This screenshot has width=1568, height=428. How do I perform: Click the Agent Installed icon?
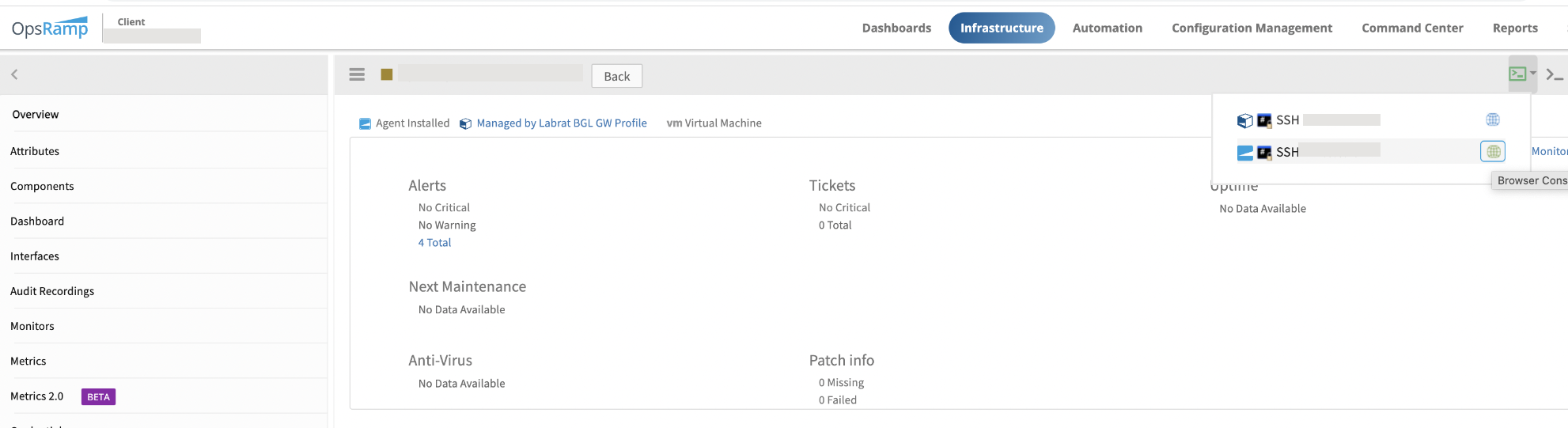tap(365, 123)
